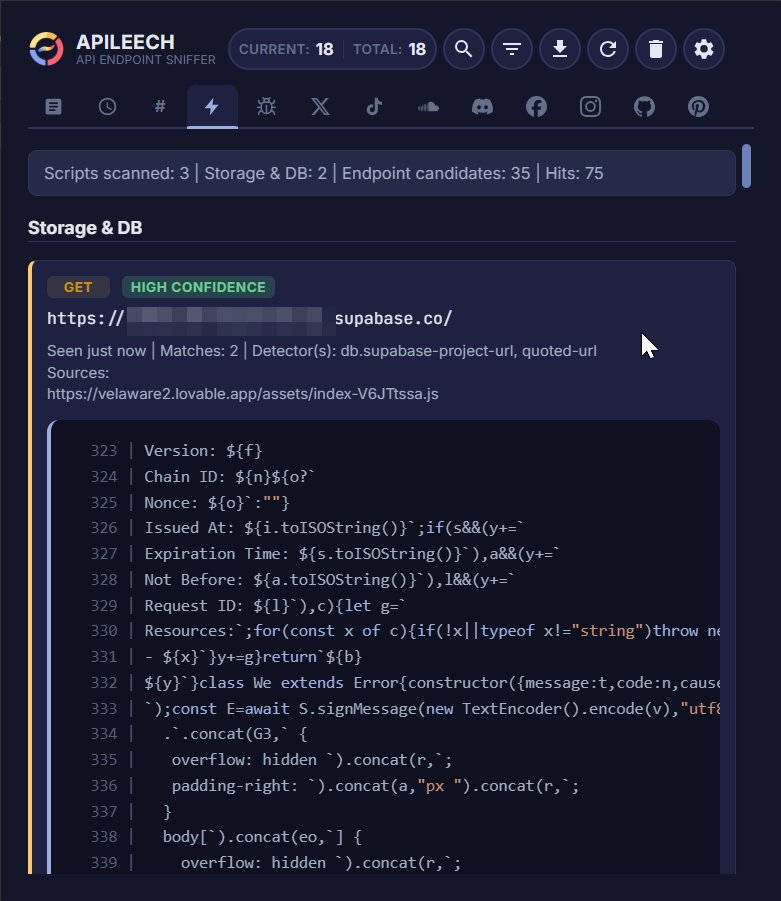
Task: Open the Discord tab
Action: click(x=482, y=106)
